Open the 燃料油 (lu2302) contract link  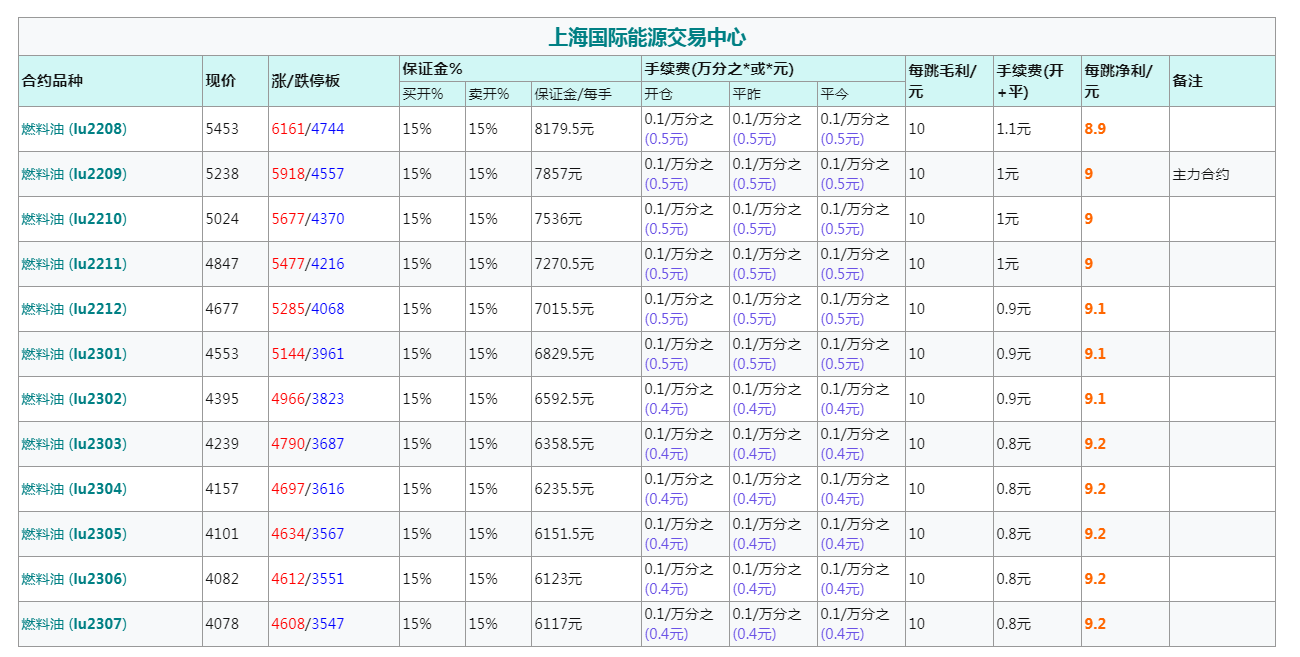74,399
